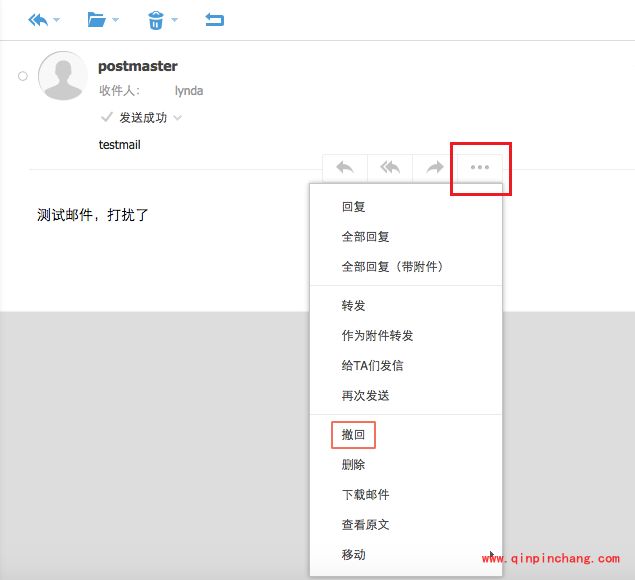Click the message body text 测试邮件，打扰了
Viewport: 635px width, 580px height.
(92, 215)
